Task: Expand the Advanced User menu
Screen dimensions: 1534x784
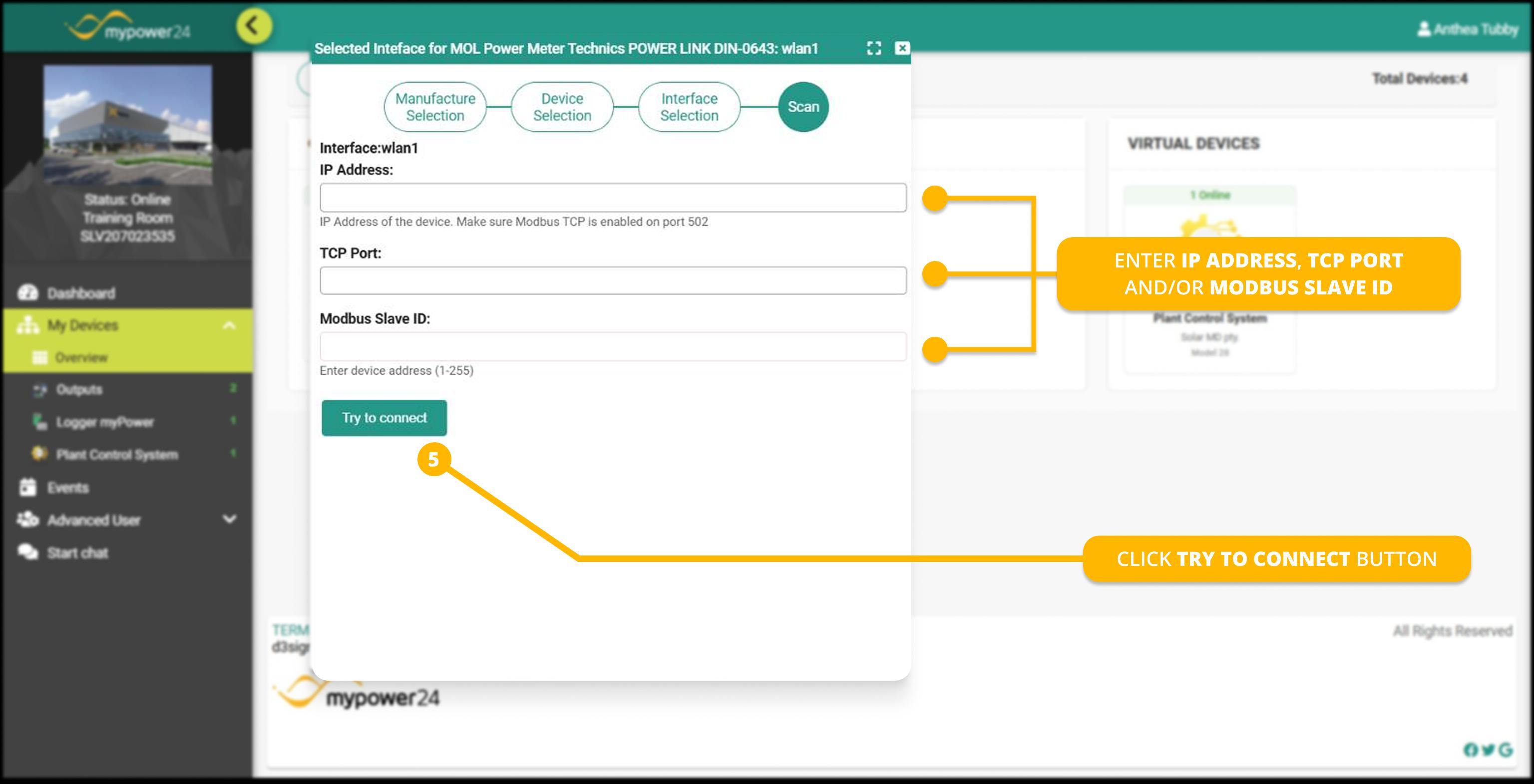Action: point(229,519)
